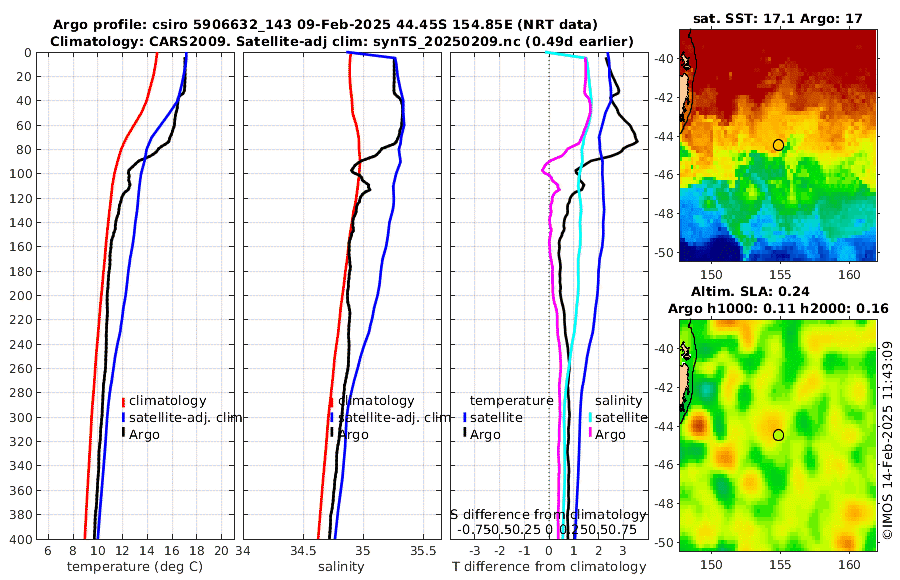Click blue satellite temperature legend marker
900x580 pixels.
[464, 418]
